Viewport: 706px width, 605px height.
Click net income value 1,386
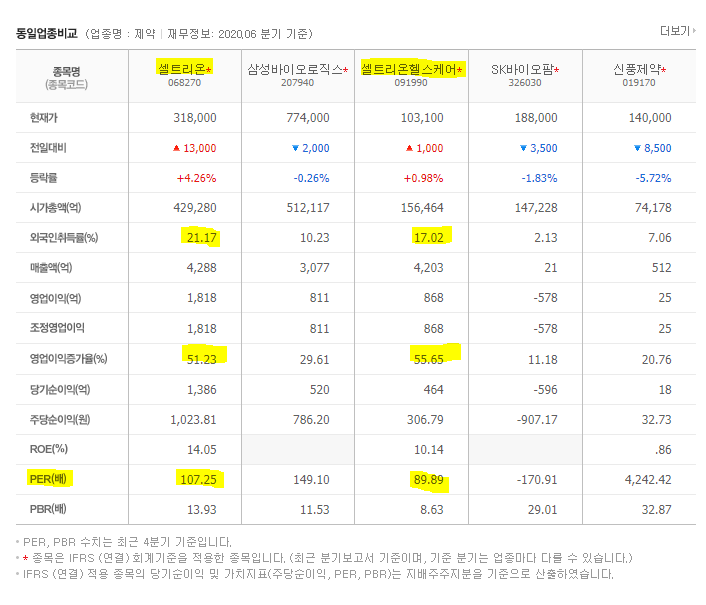[x=202, y=390]
